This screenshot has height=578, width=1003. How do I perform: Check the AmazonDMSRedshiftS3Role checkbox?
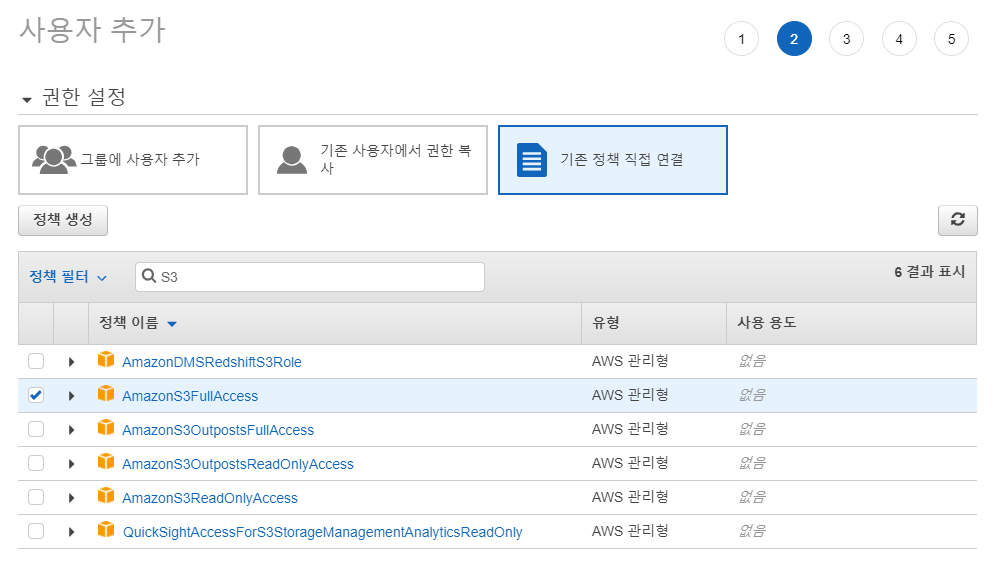[x=36, y=361]
